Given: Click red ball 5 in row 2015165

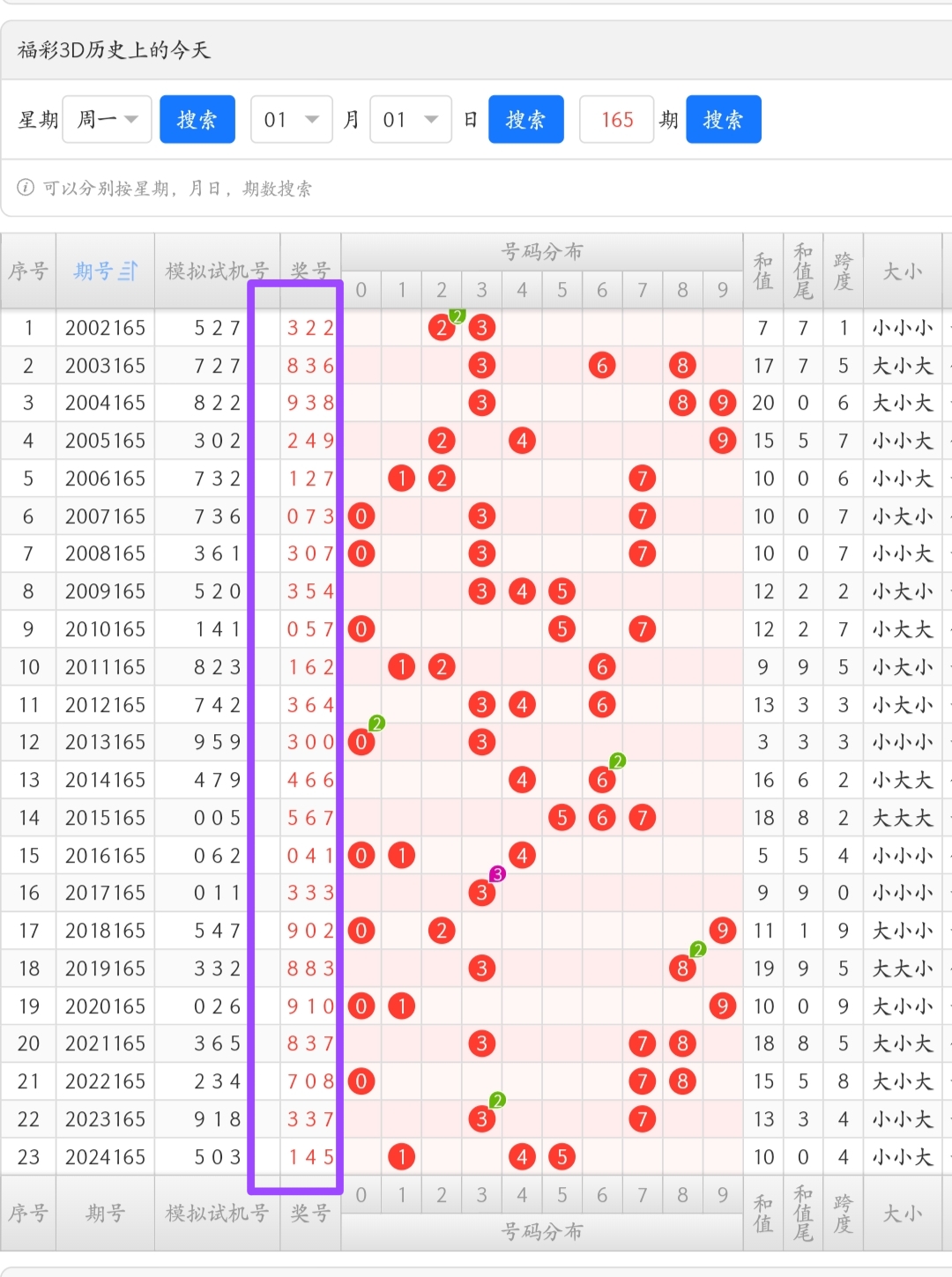Looking at the screenshot, I should [x=562, y=818].
